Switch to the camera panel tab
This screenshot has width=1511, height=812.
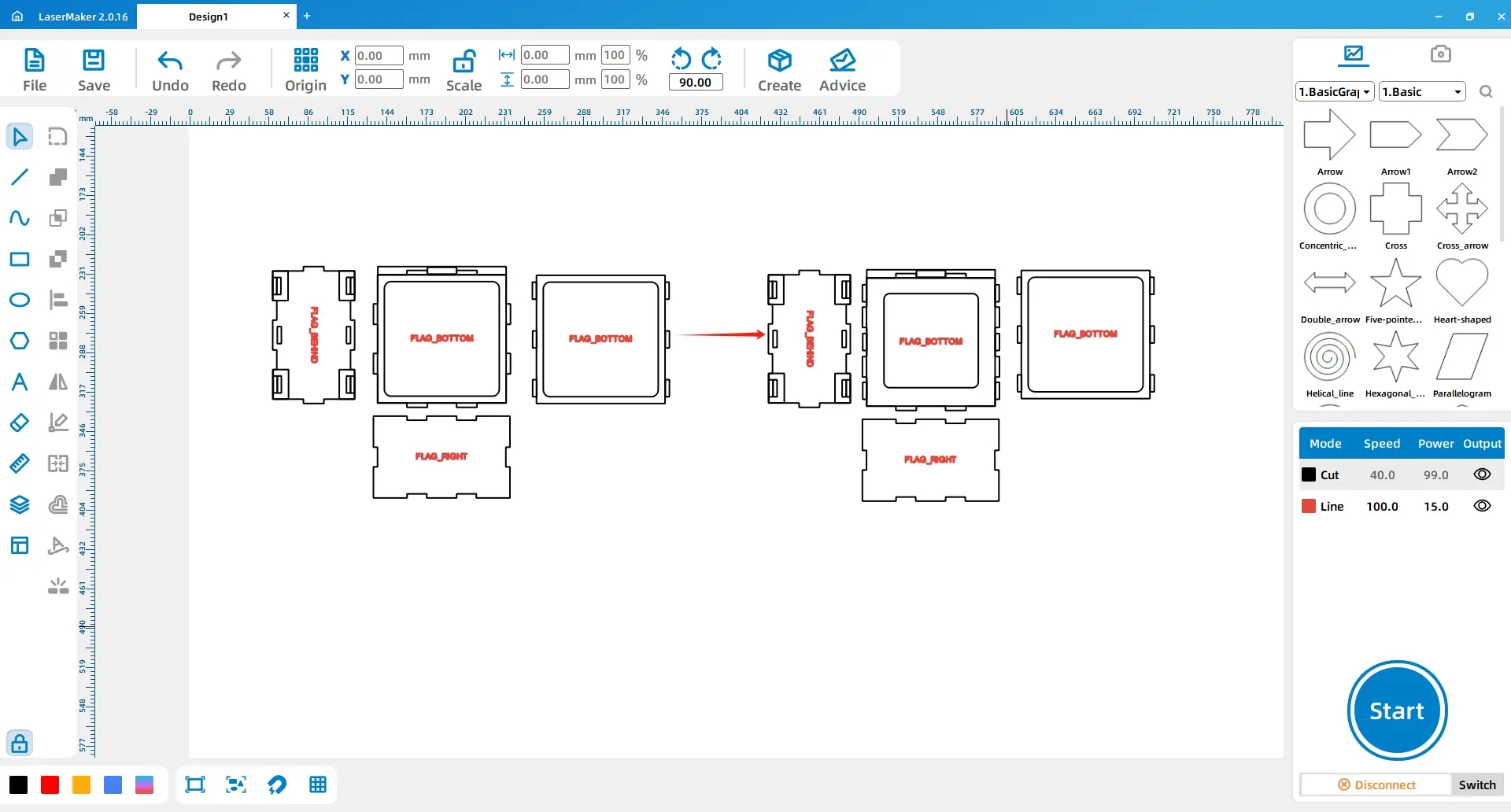point(1440,54)
